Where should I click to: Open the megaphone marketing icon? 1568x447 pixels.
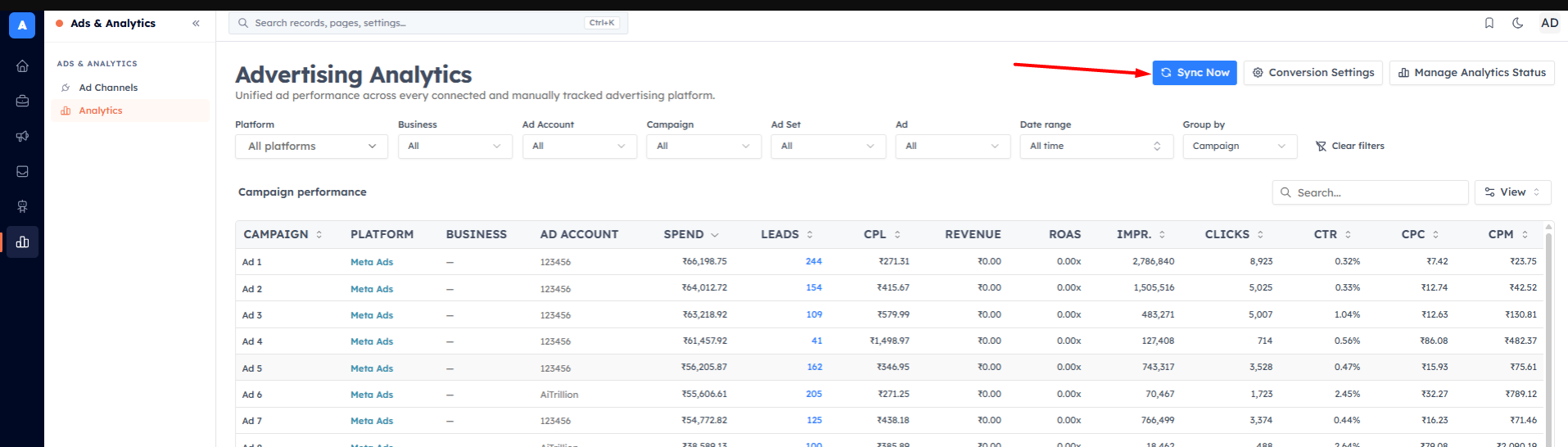point(22,137)
